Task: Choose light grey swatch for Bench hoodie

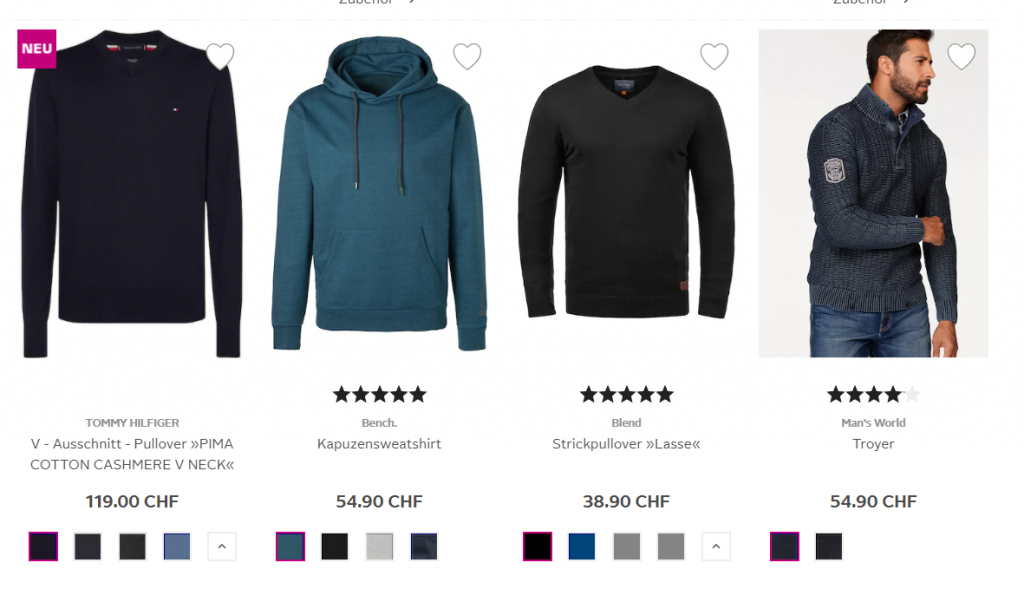Action: point(379,547)
